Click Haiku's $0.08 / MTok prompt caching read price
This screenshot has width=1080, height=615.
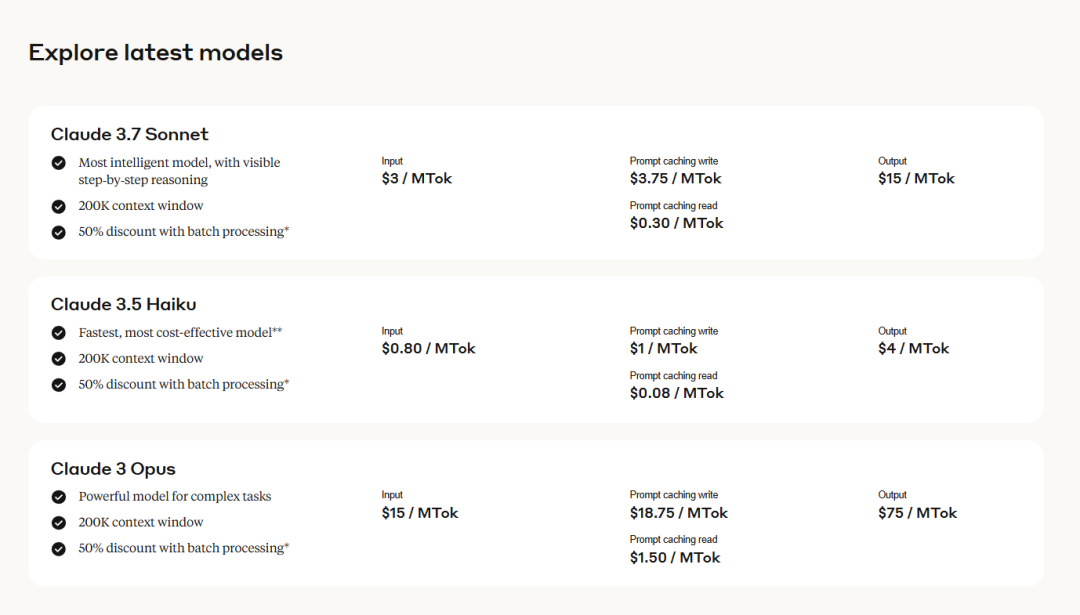click(x=677, y=393)
